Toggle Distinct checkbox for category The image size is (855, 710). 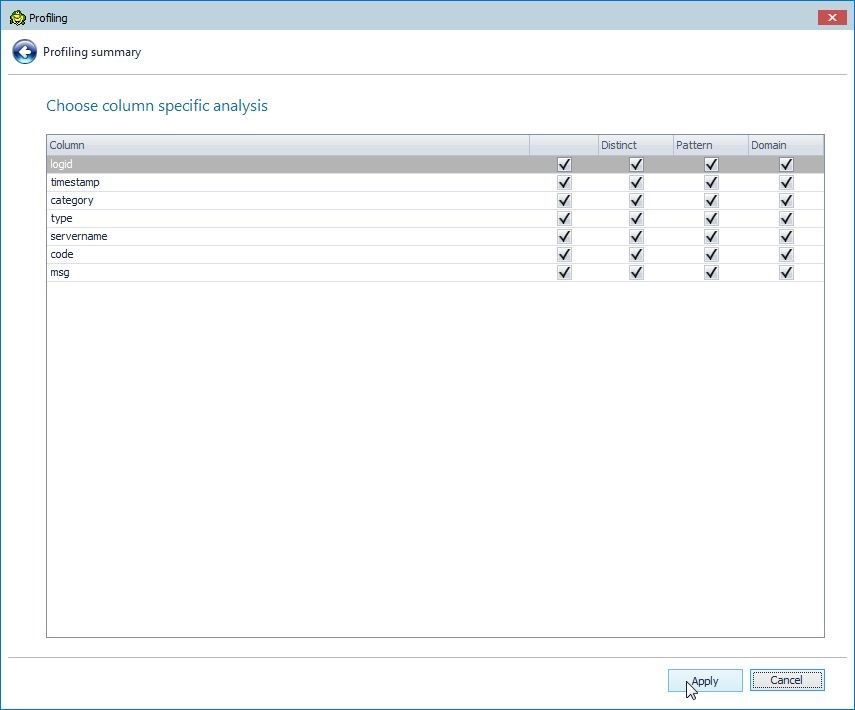(x=636, y=200)
